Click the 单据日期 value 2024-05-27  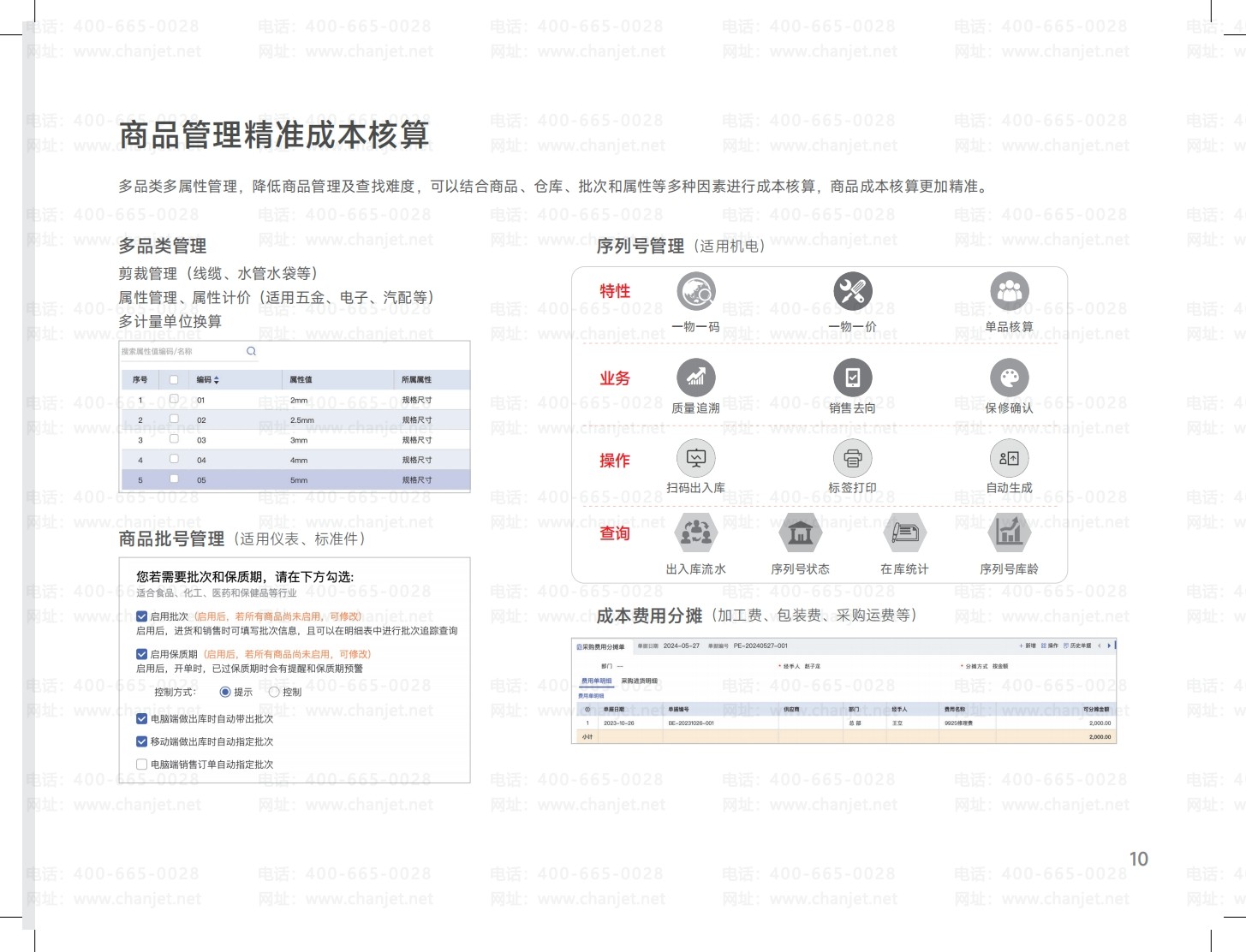682,646
